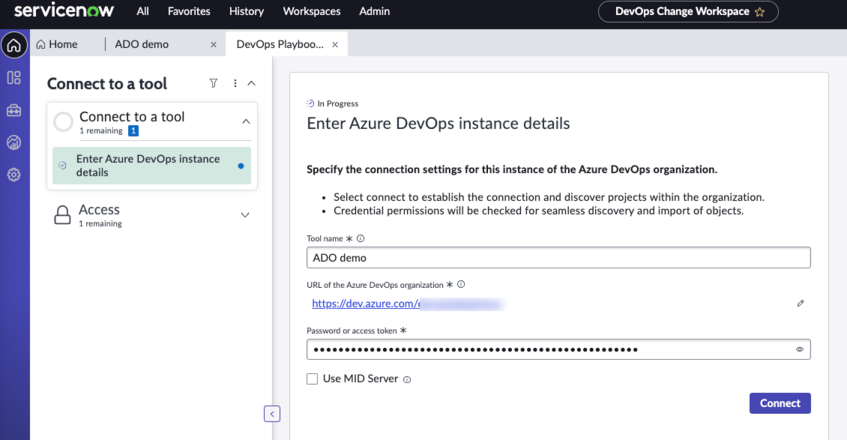Click the Connect button

(x=779, y=403)
